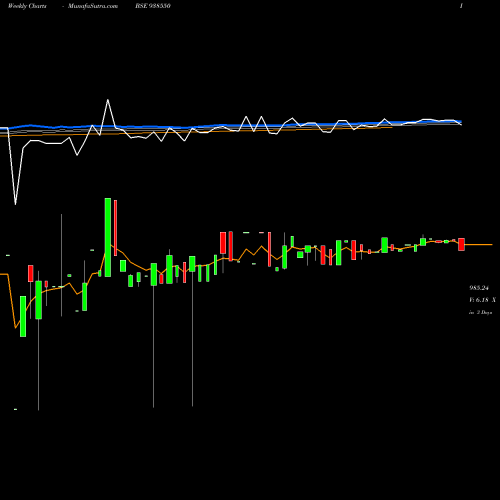Viewport: 500px width, 500px height.
Task: Click the 'V: 6.18 X' volume text
Action: [x=482, y=300]
